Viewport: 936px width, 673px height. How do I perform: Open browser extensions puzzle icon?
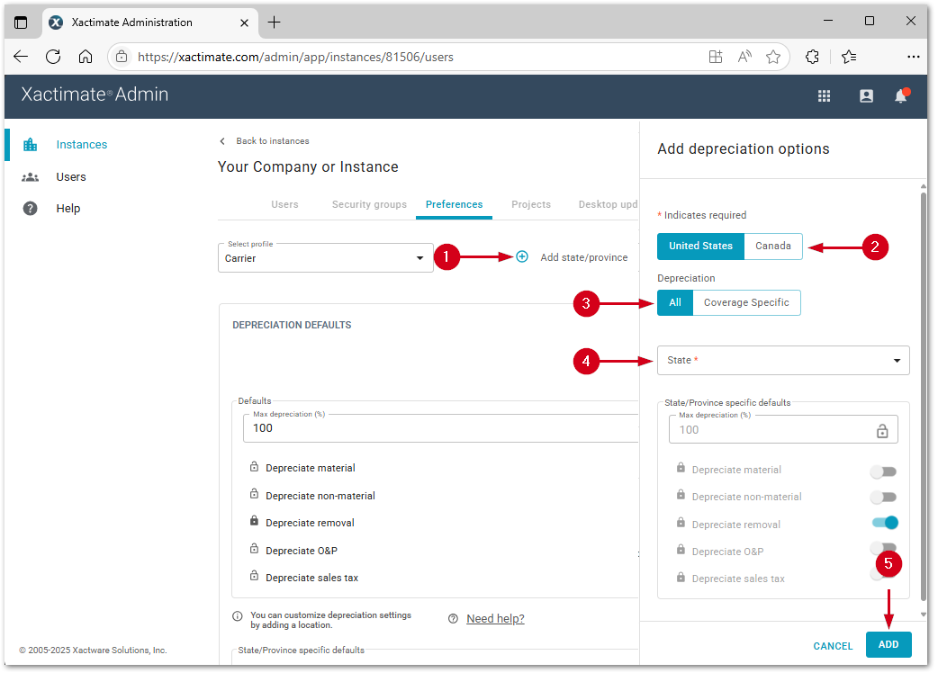(x=812, y=57)
